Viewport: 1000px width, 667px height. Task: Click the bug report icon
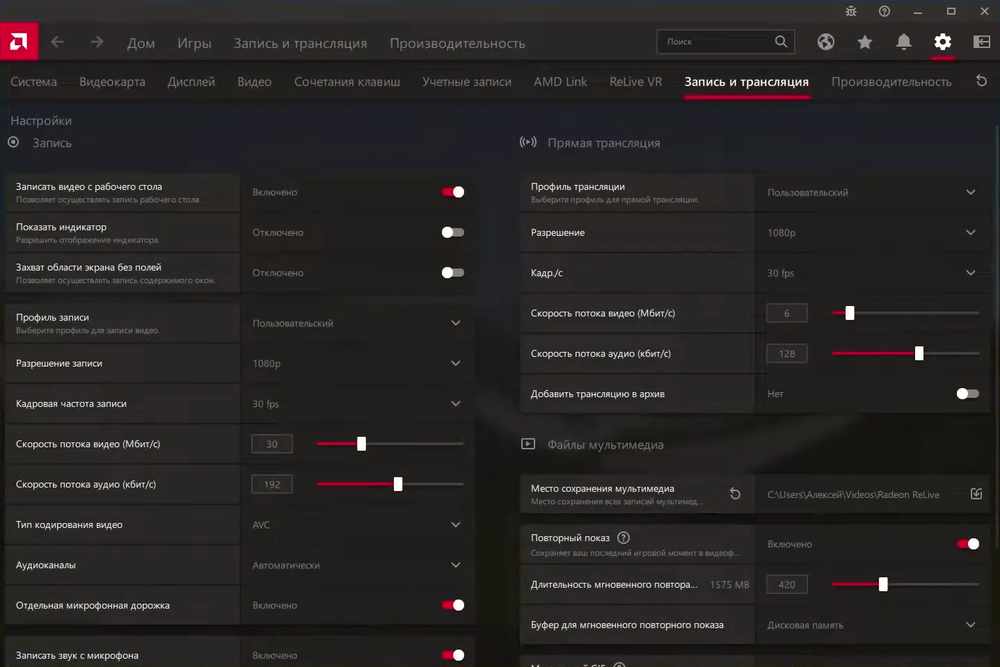(x=851, y=11)
